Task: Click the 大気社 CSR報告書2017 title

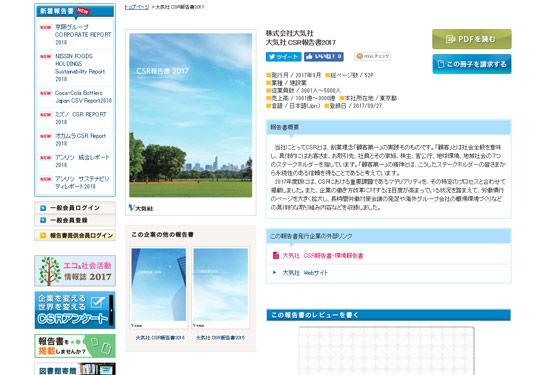Action: (301, 42)
